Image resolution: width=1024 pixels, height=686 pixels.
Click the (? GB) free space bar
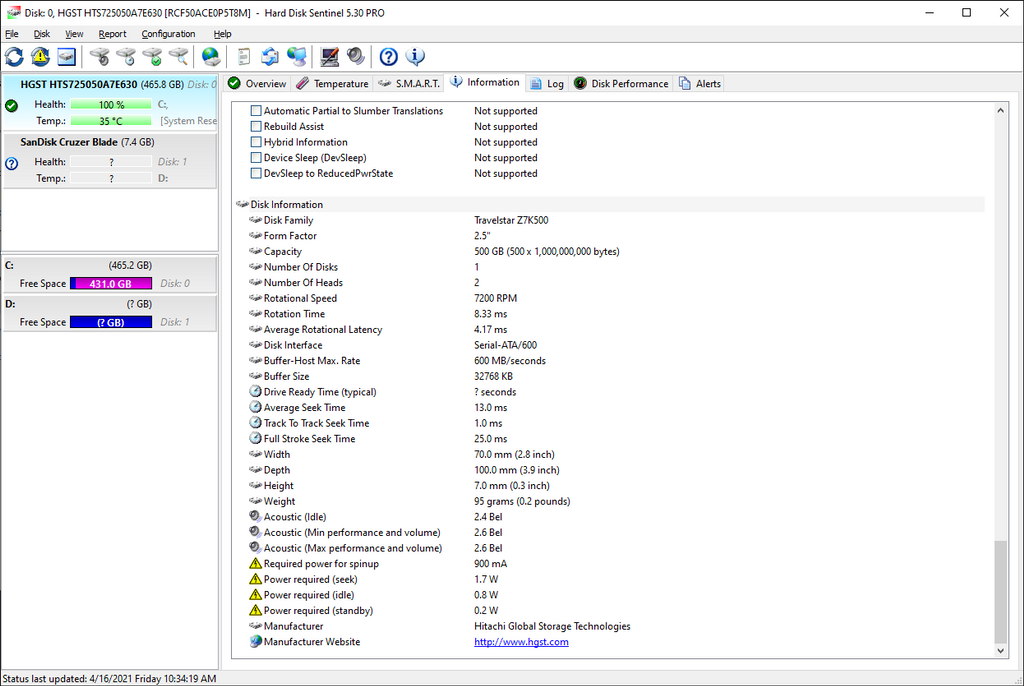pos(111,322)
